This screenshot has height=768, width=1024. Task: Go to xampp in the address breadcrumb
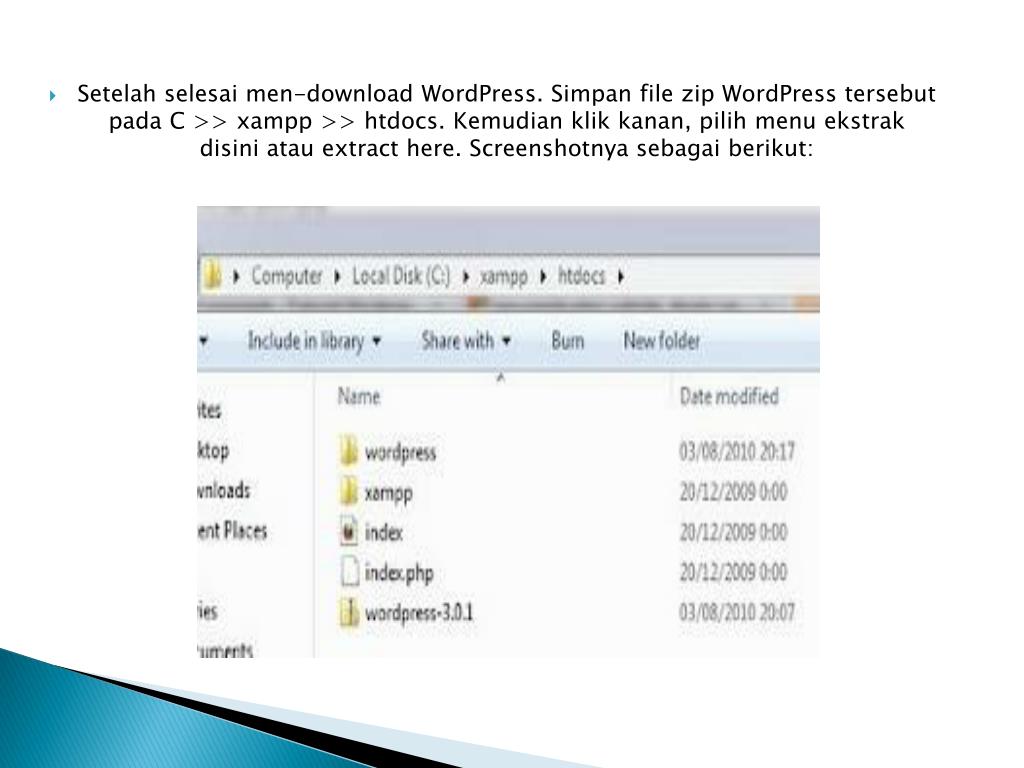[x=504, y=277]
